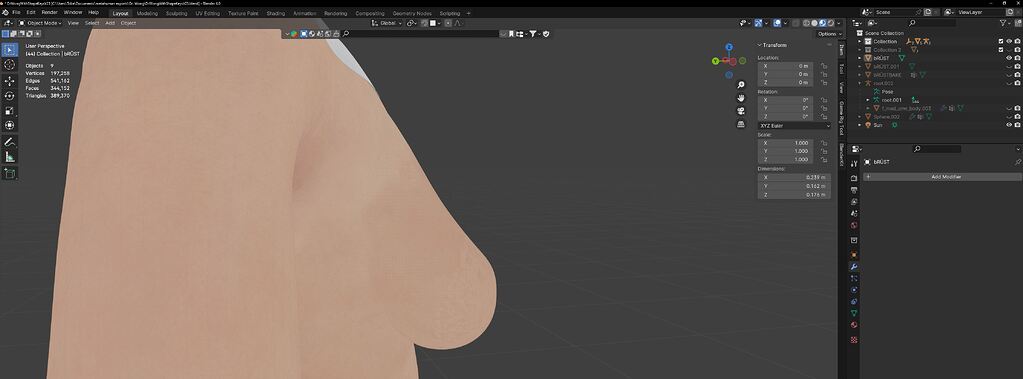Click the pan view hand icon
Image resolution: width=1023 pixels, height=379 pixels.
click(x=741, y=98)
